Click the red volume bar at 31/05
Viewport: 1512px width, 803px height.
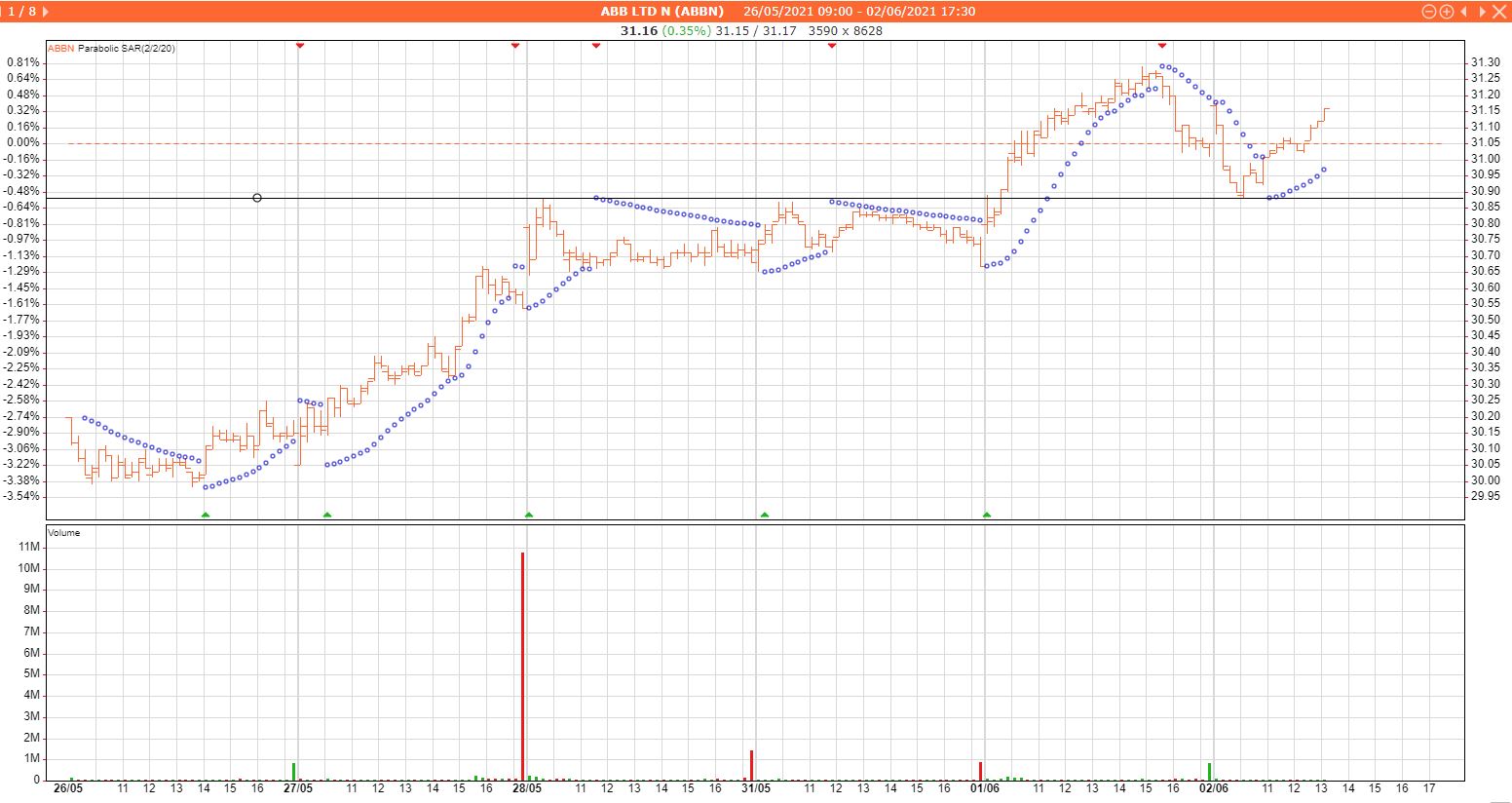[751, 764]
